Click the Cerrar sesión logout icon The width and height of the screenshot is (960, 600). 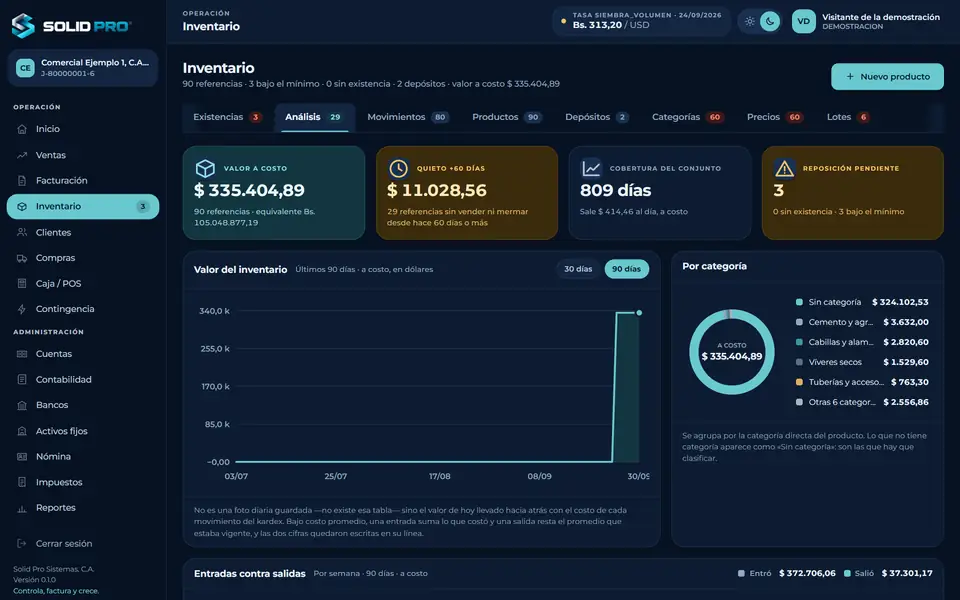[22, 544]
